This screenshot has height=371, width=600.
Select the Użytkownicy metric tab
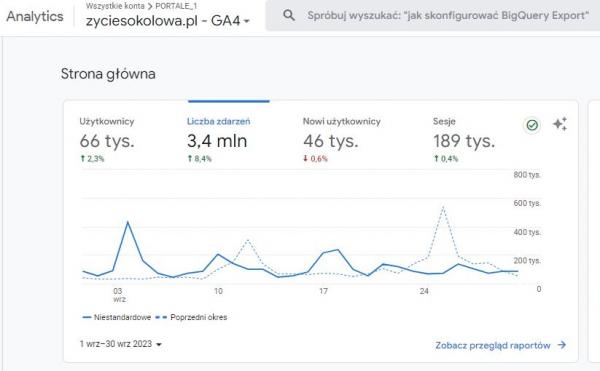pyautogui.click(x=107, y=139)
